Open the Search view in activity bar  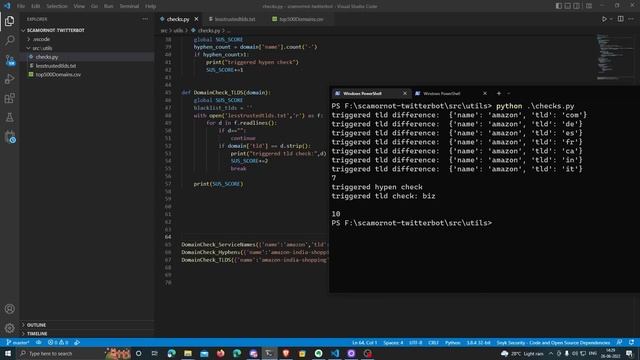(x=9, y=40)
